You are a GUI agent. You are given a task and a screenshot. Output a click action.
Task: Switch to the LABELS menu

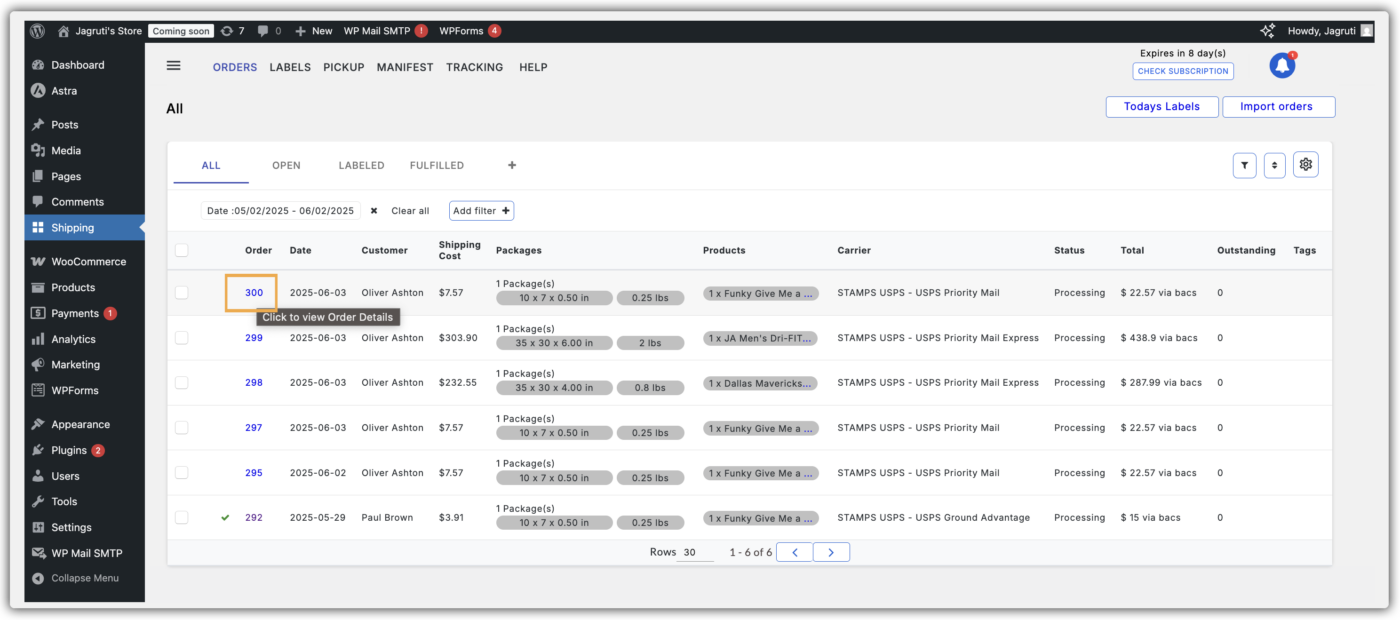(290, 67)
